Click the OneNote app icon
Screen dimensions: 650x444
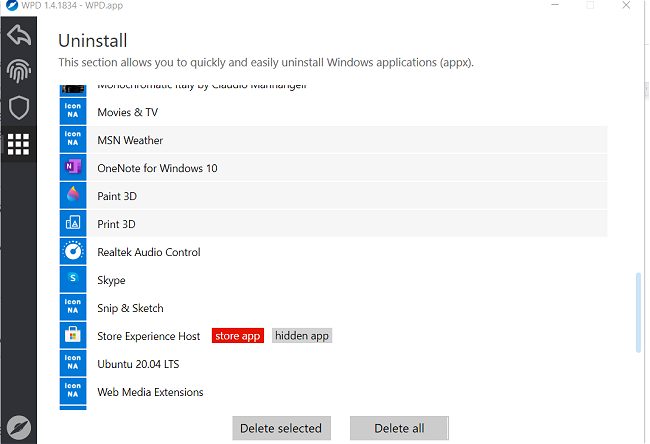73,167
